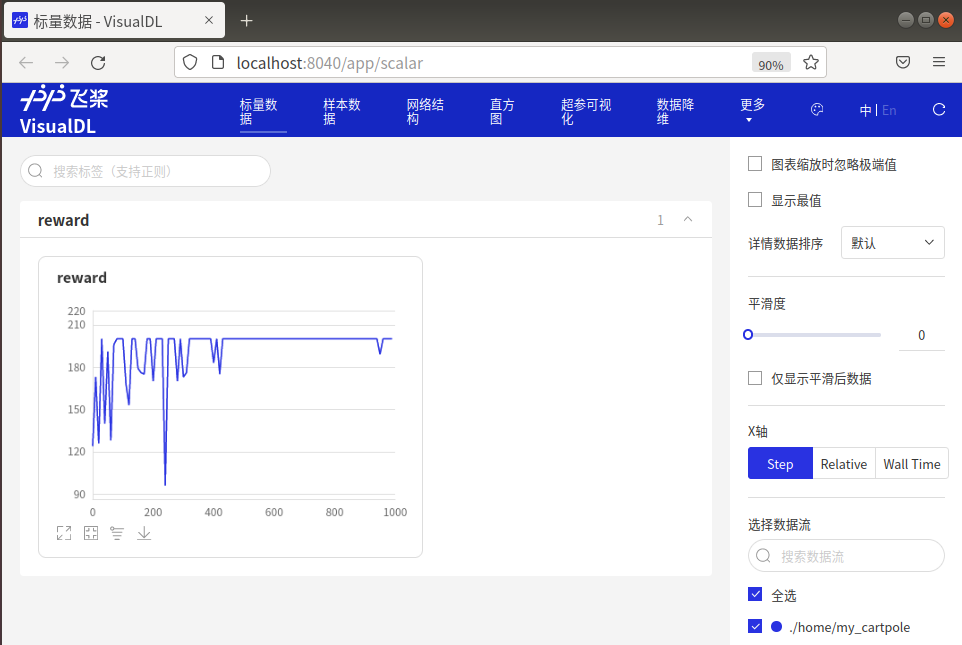Click the reward section header text
Viewport: 962px width, 645px height.
tap(63, 220)
